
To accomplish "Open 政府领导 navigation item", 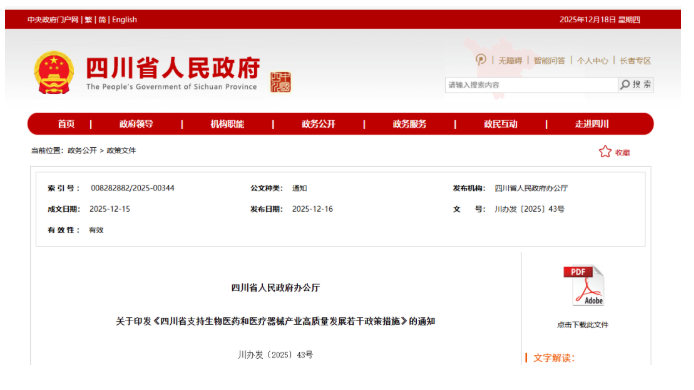I will click(x=136, y=124).
